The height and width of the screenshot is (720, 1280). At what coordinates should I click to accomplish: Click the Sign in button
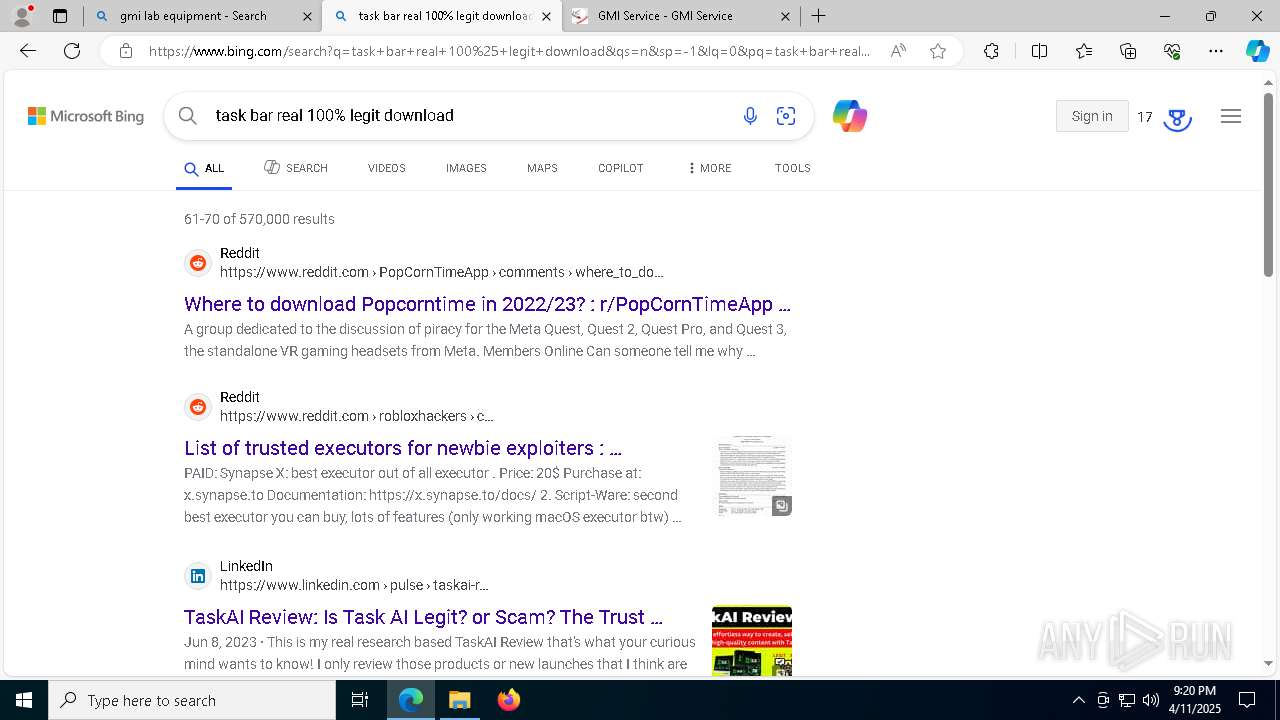[x=1092, y=116]
